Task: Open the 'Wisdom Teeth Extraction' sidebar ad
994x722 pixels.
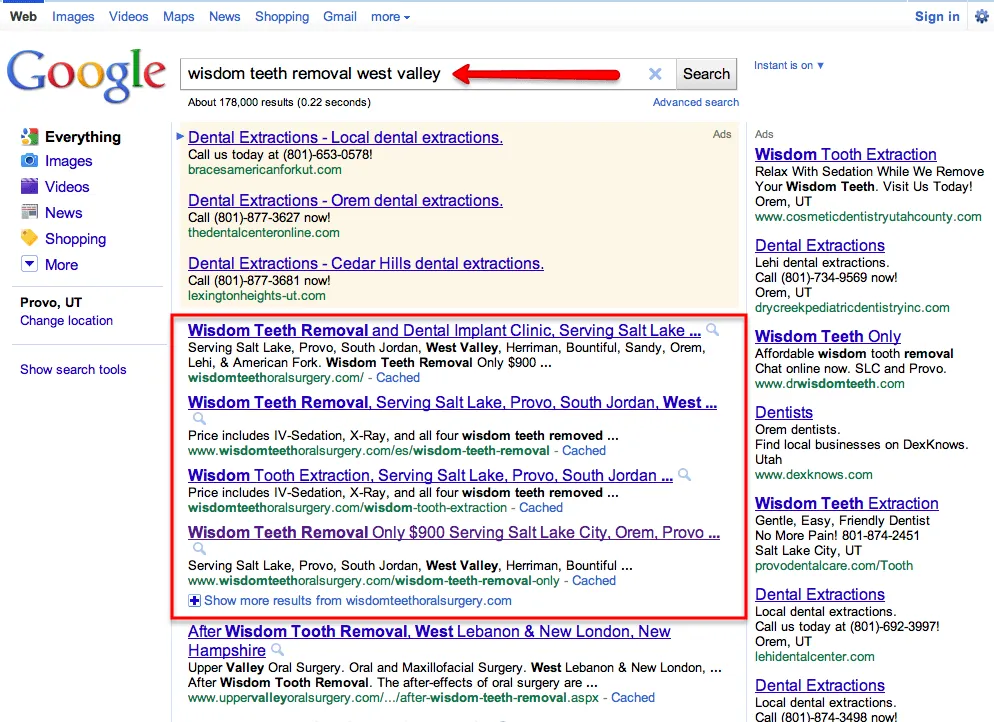Action: click(x=846, y=503)
